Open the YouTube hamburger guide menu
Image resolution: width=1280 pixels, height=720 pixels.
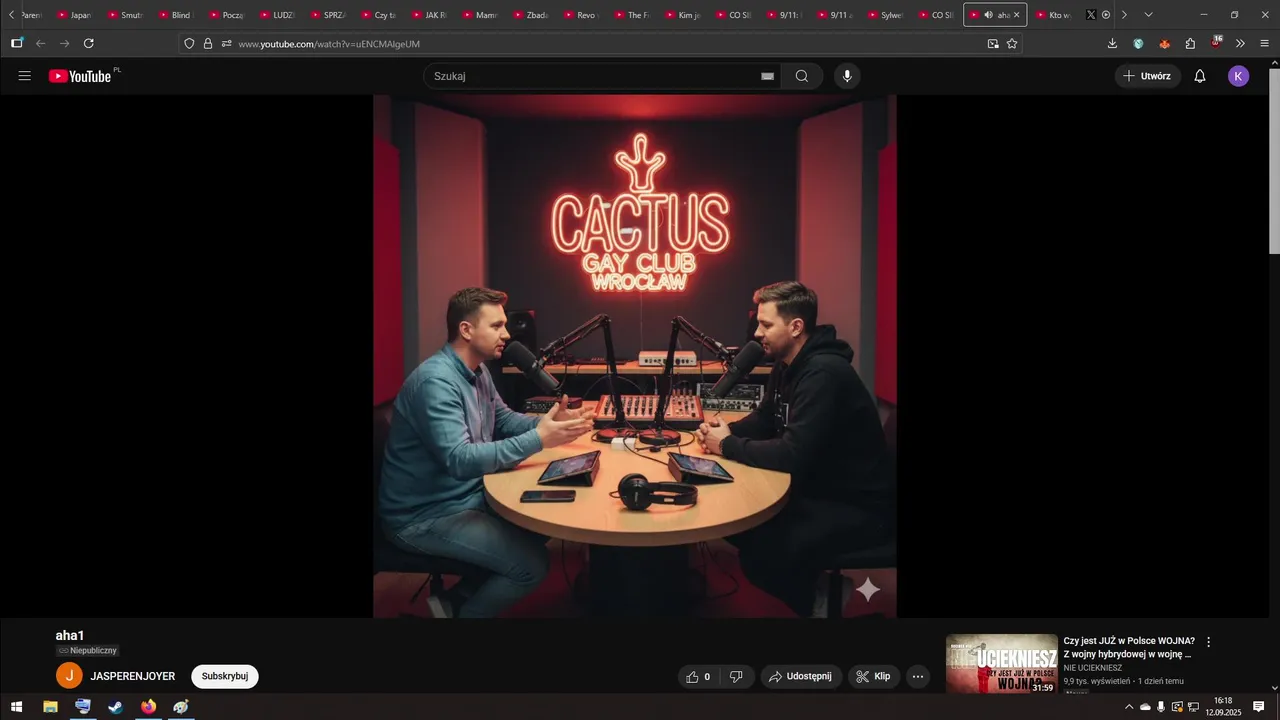[25, 76]
